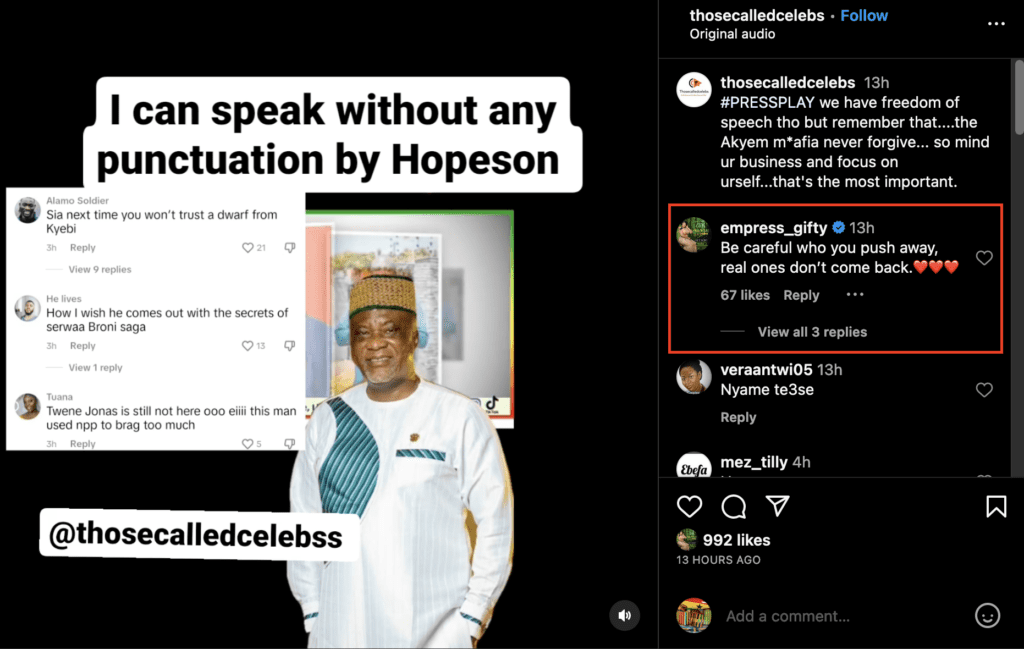Toggle video sound with speaker button
The height and width of the screenshot is (649, 1024).
[624, 615]
